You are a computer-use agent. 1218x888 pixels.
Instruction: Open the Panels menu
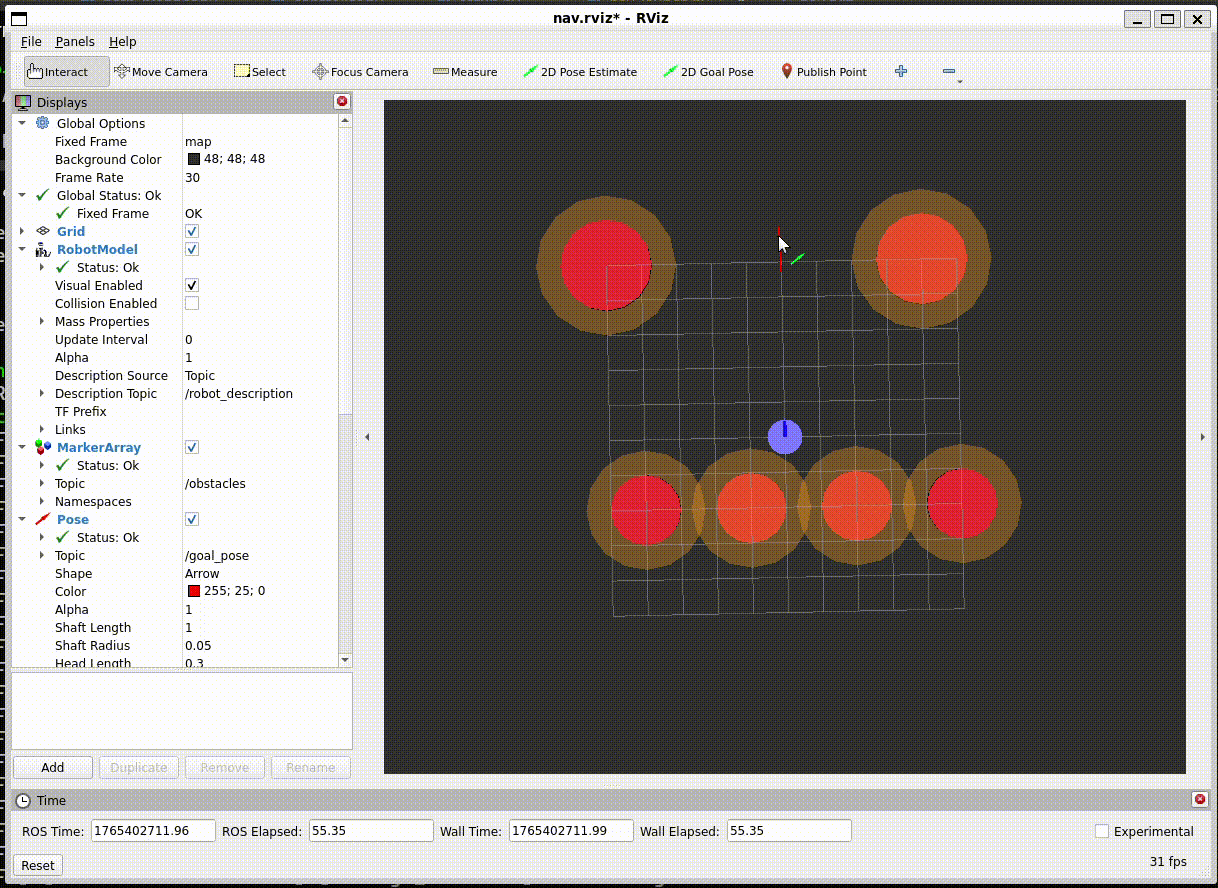[x=75, y=42]
